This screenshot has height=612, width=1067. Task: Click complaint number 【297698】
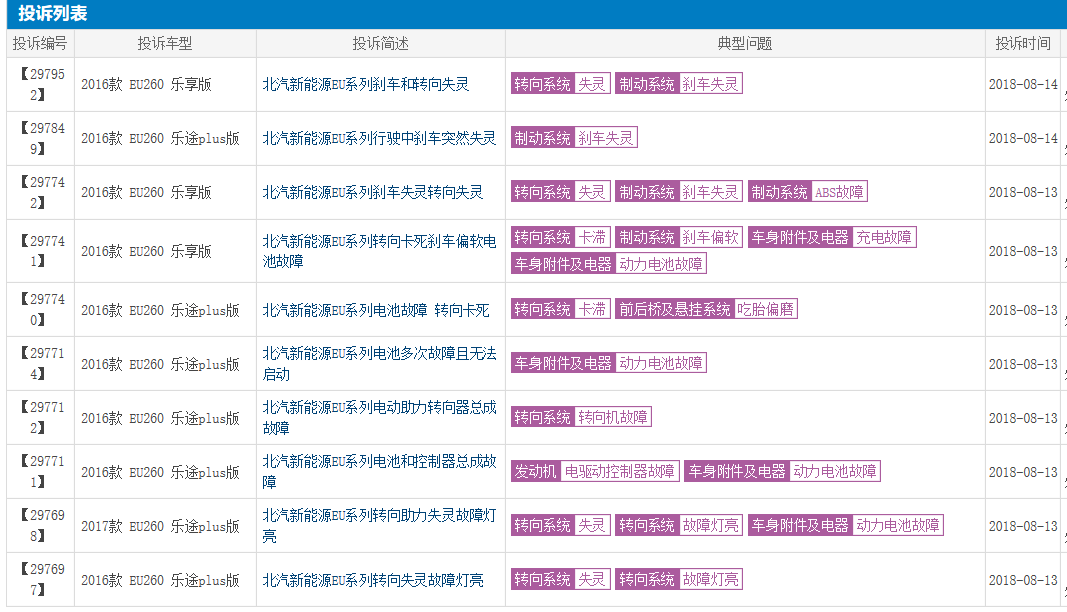point(40,526)
